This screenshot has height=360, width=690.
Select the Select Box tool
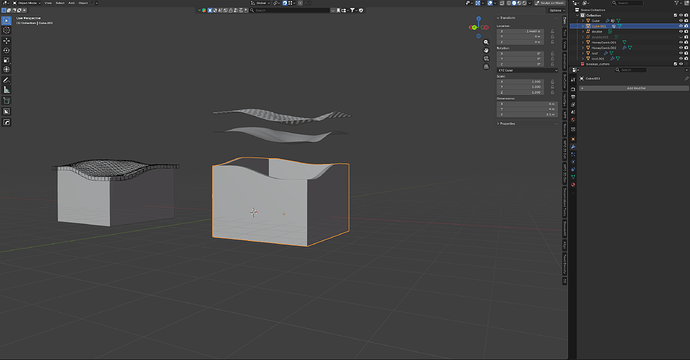coord(6,21)
